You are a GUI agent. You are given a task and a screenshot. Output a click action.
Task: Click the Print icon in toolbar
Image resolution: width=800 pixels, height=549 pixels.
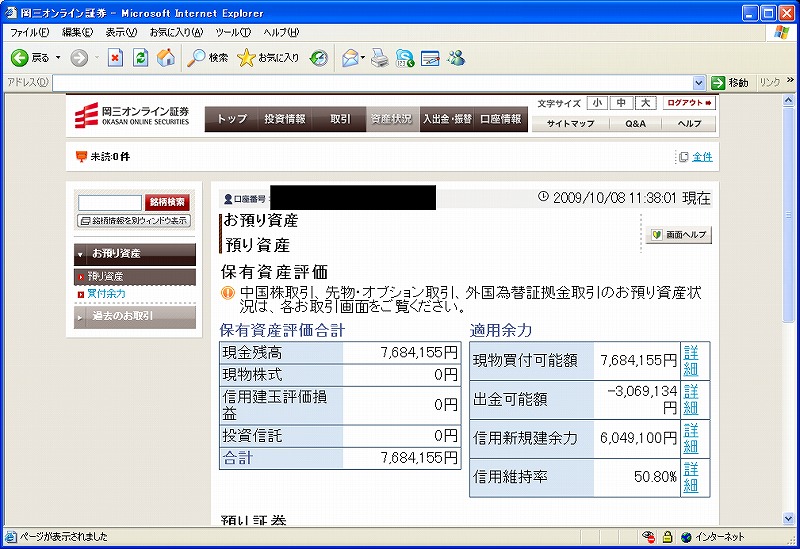379,58
